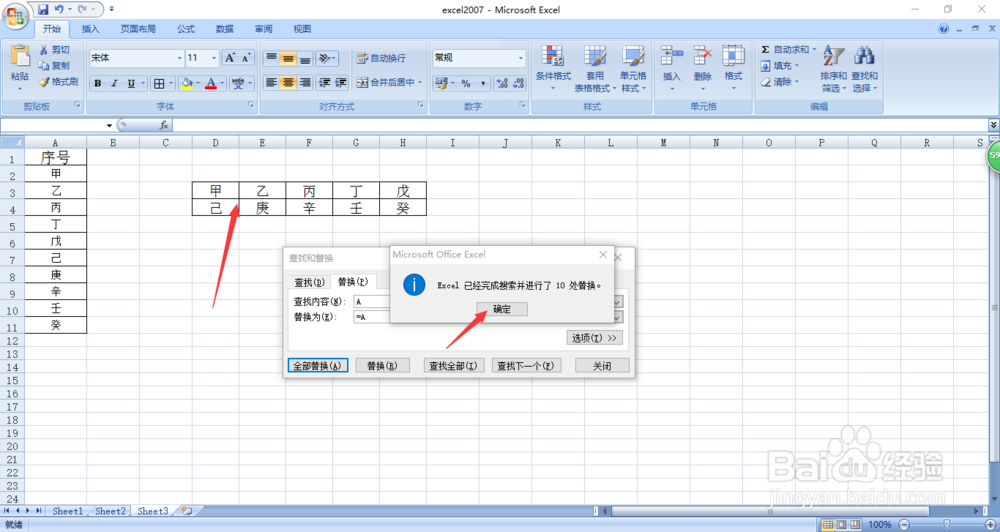Align text right

305,83
